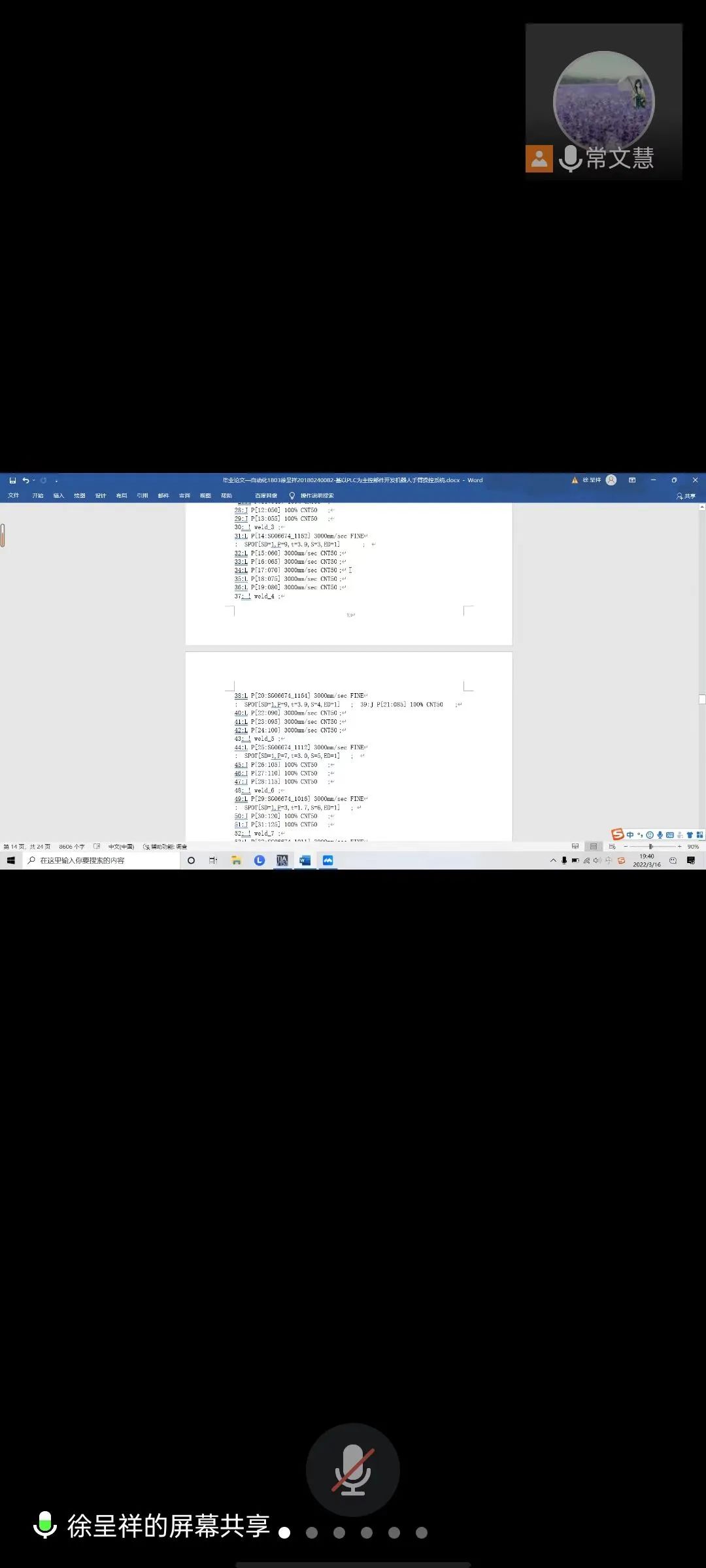Viewport: 706px width, 1568px height.
Task: Click the Undo arrow in quick access toolbar
Action: (25, 480)
